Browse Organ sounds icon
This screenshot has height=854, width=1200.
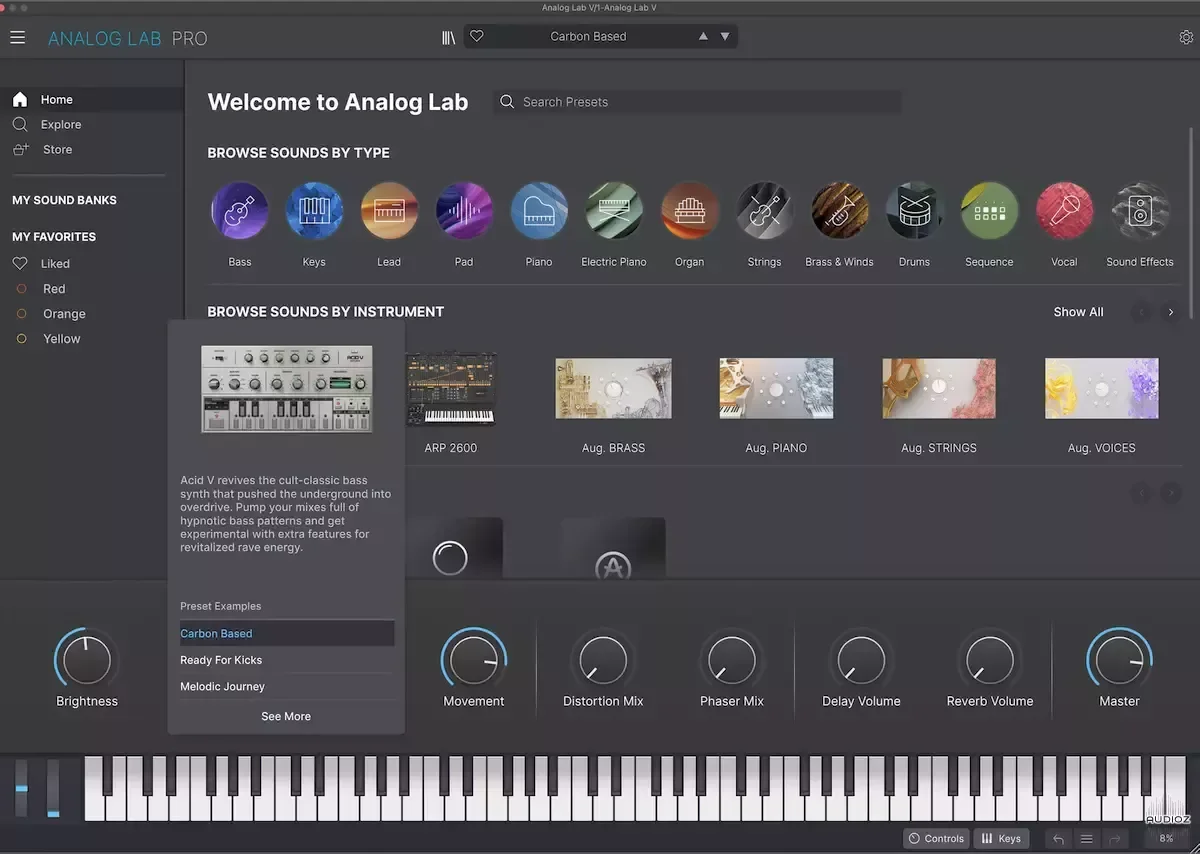[x=689, y=211]
